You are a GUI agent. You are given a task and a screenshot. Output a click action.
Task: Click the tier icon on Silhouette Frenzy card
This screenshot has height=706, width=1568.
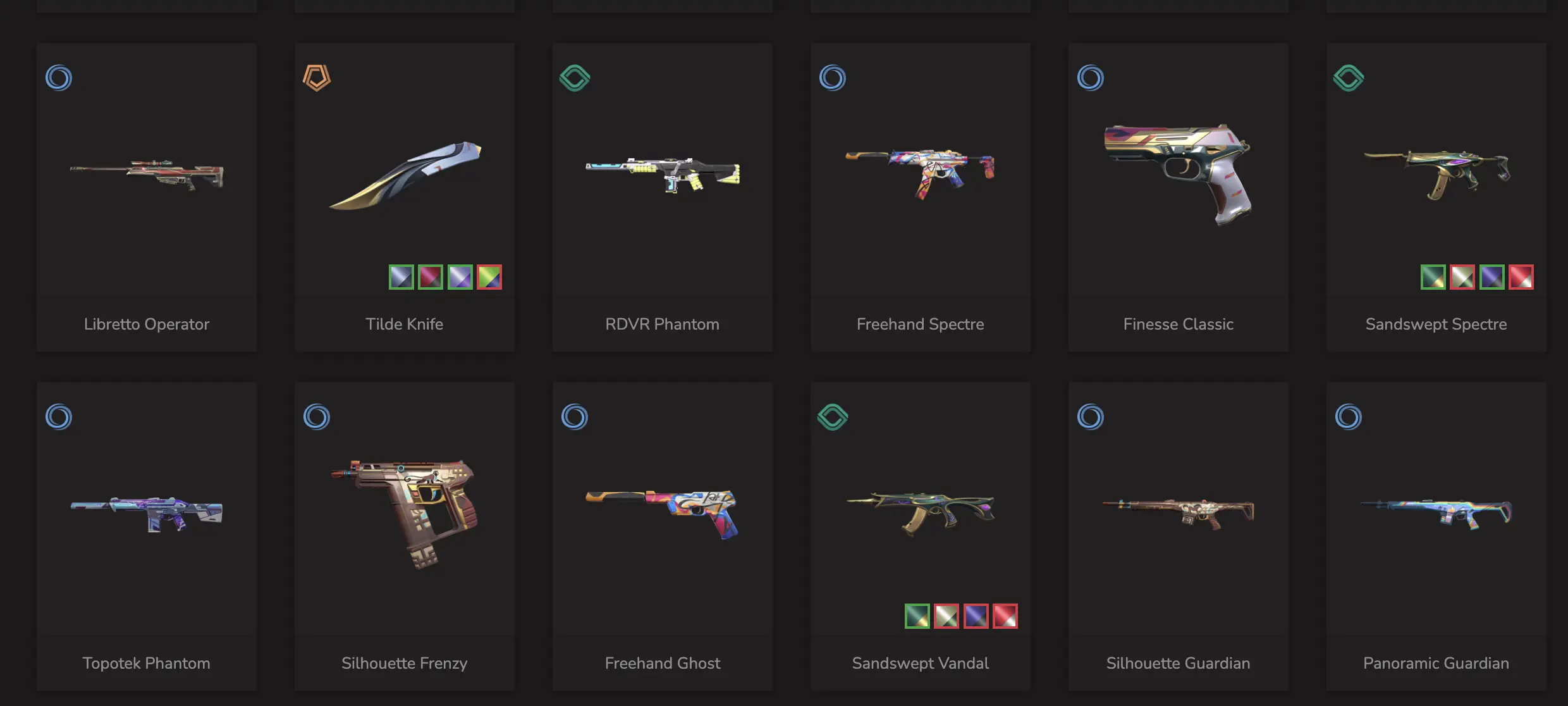point(317,418)
